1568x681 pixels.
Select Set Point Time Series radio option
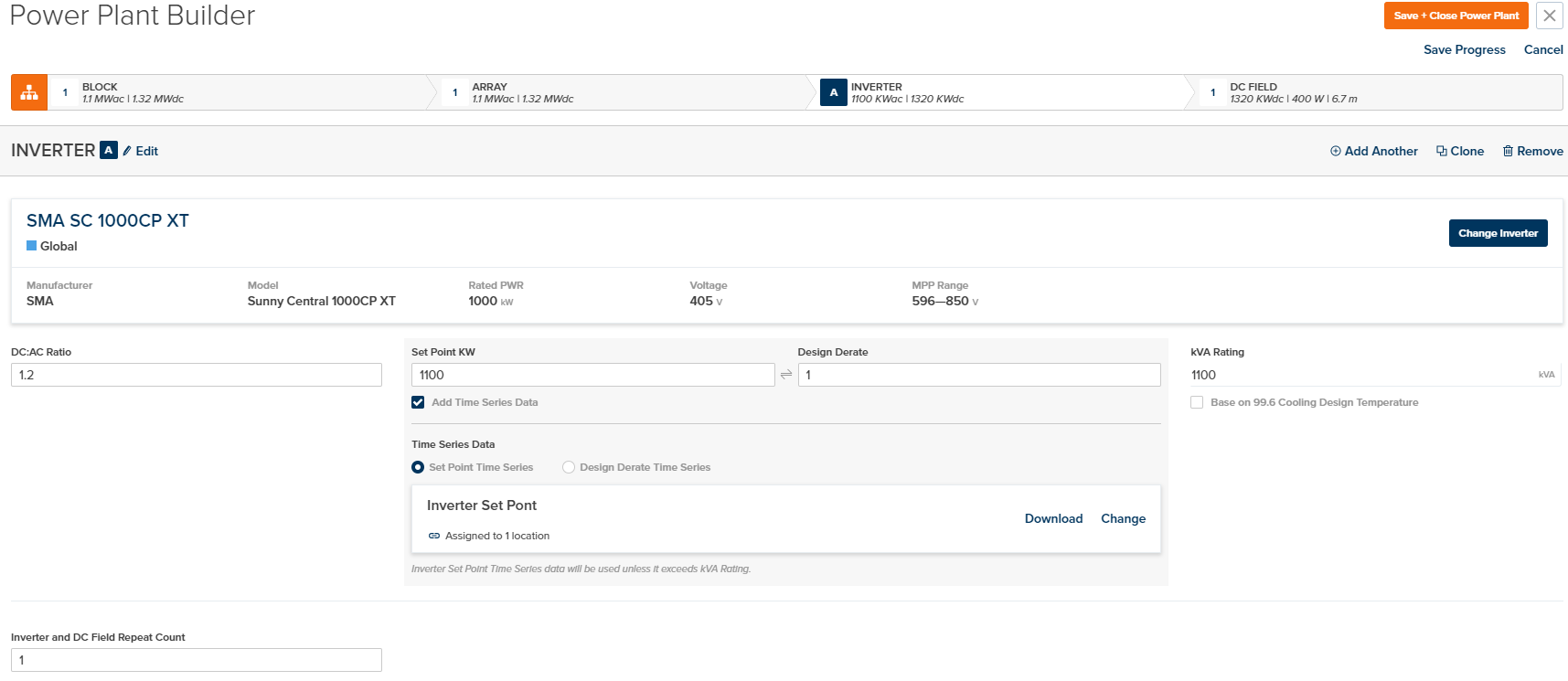pos(418,467)
